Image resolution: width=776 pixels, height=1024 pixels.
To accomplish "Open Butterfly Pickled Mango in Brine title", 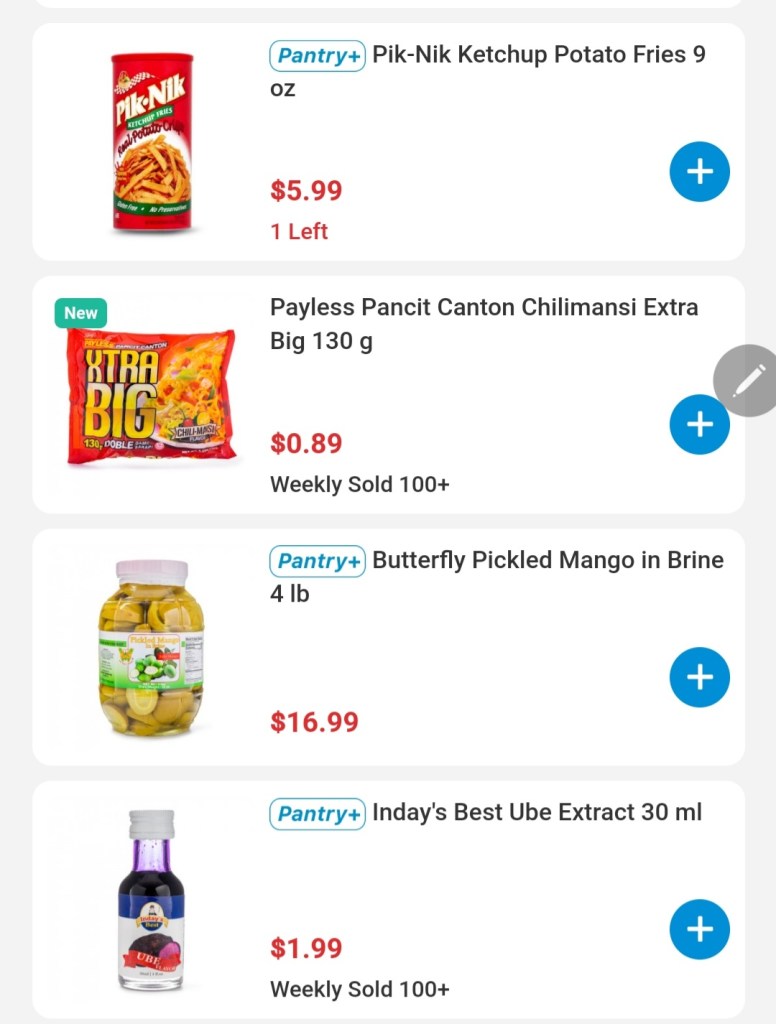I will point(547,560).
